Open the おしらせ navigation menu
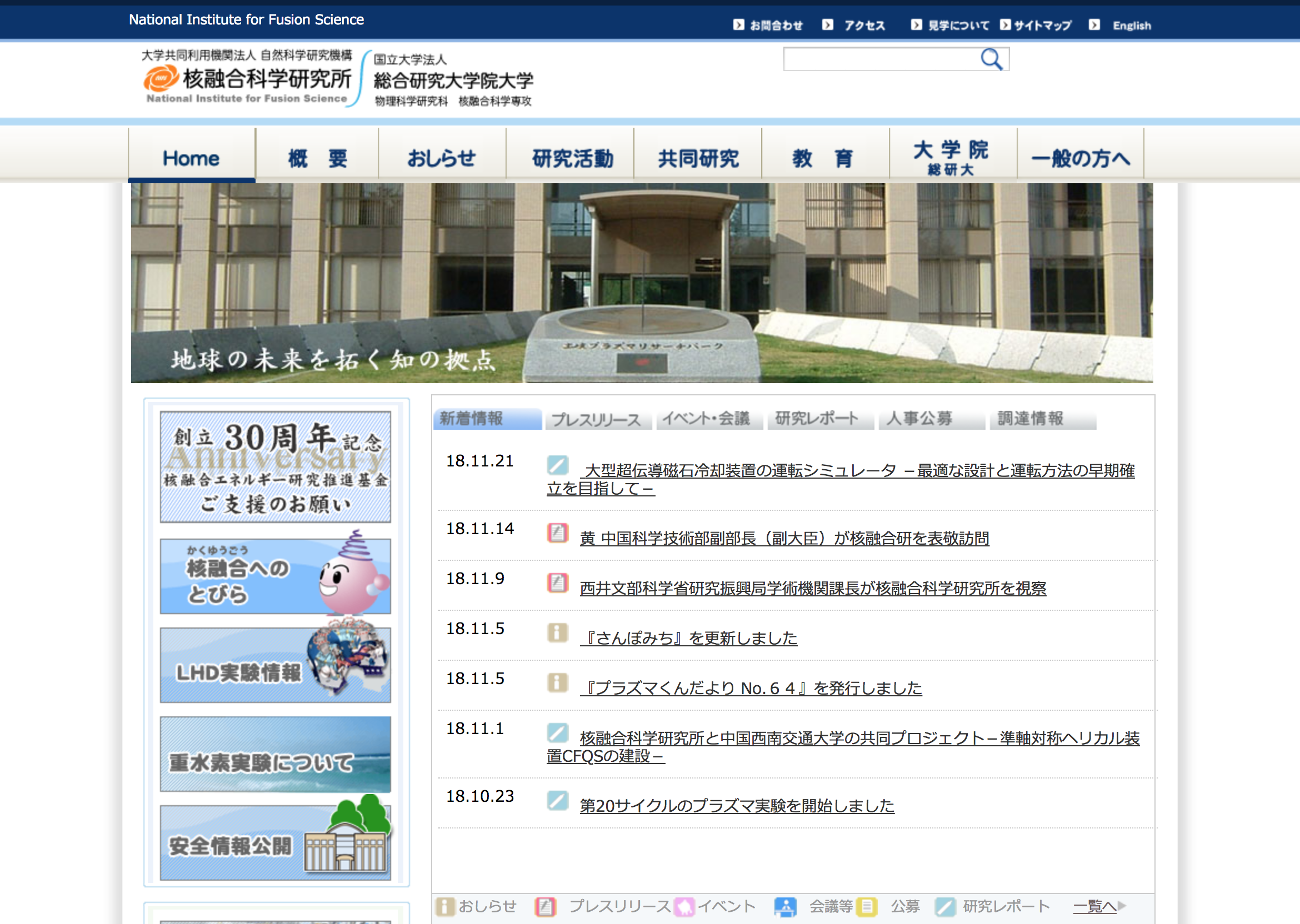 coord(442,155)
